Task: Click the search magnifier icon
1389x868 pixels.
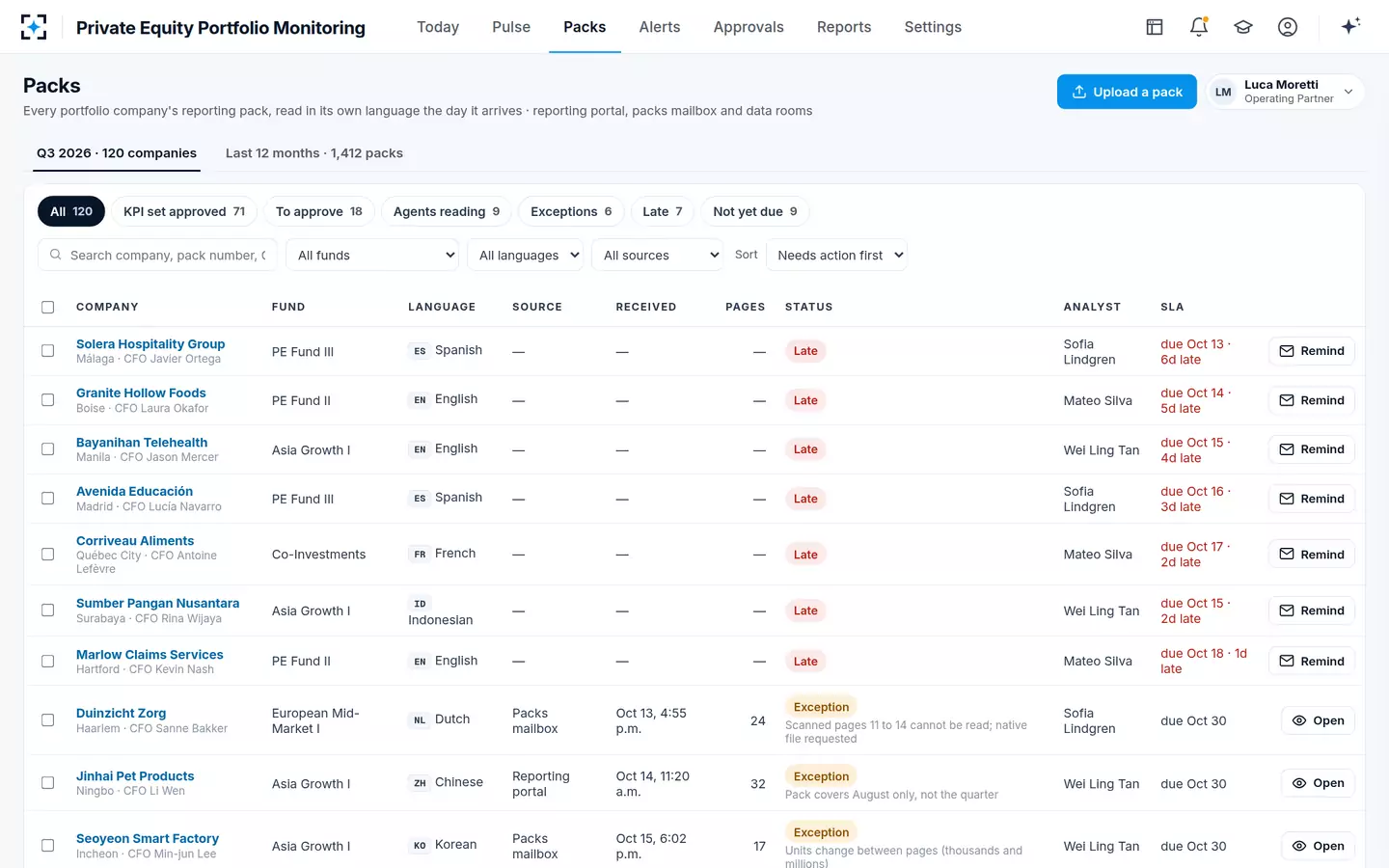Action: pos(56,255)
